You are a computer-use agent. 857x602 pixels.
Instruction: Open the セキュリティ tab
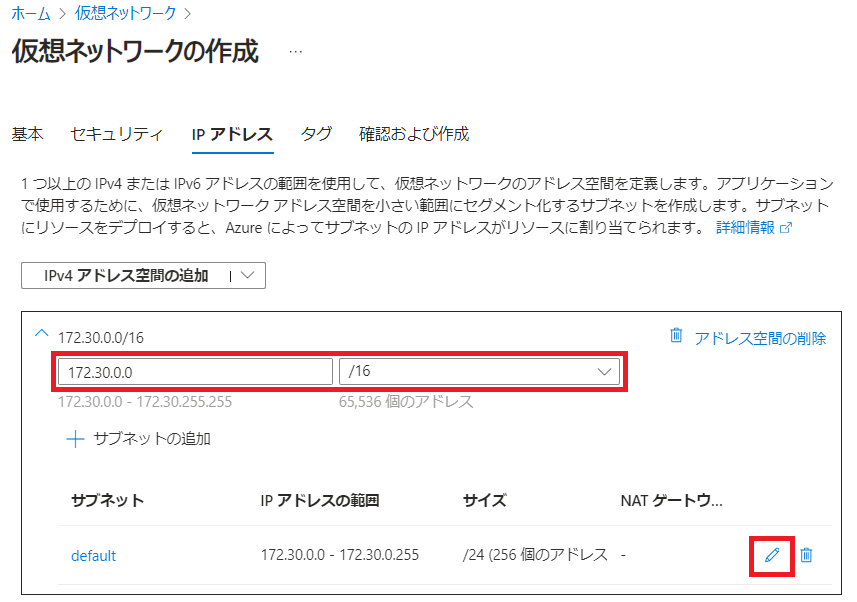116,134
